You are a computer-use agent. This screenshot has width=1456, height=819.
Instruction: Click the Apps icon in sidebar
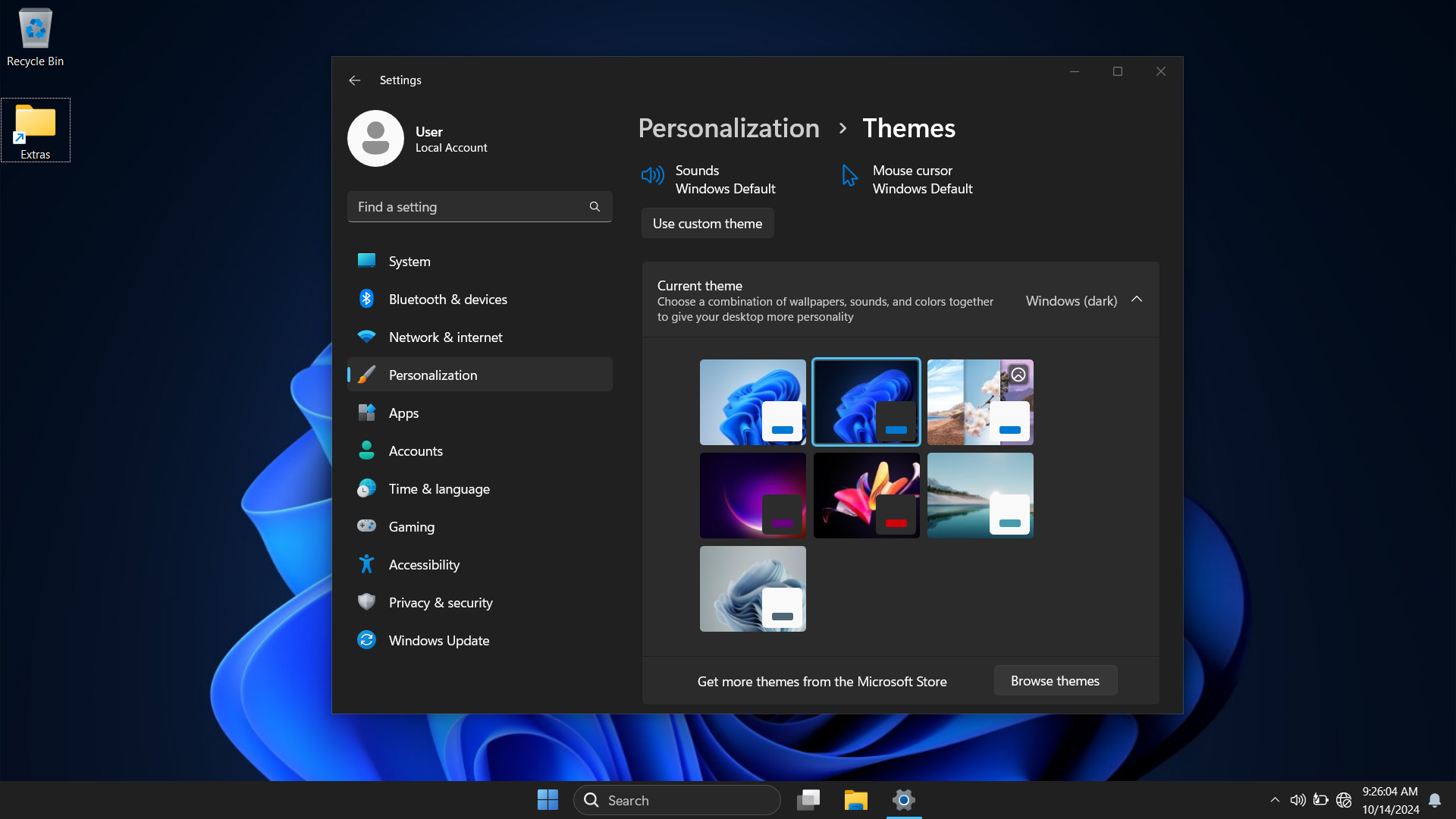366,413
